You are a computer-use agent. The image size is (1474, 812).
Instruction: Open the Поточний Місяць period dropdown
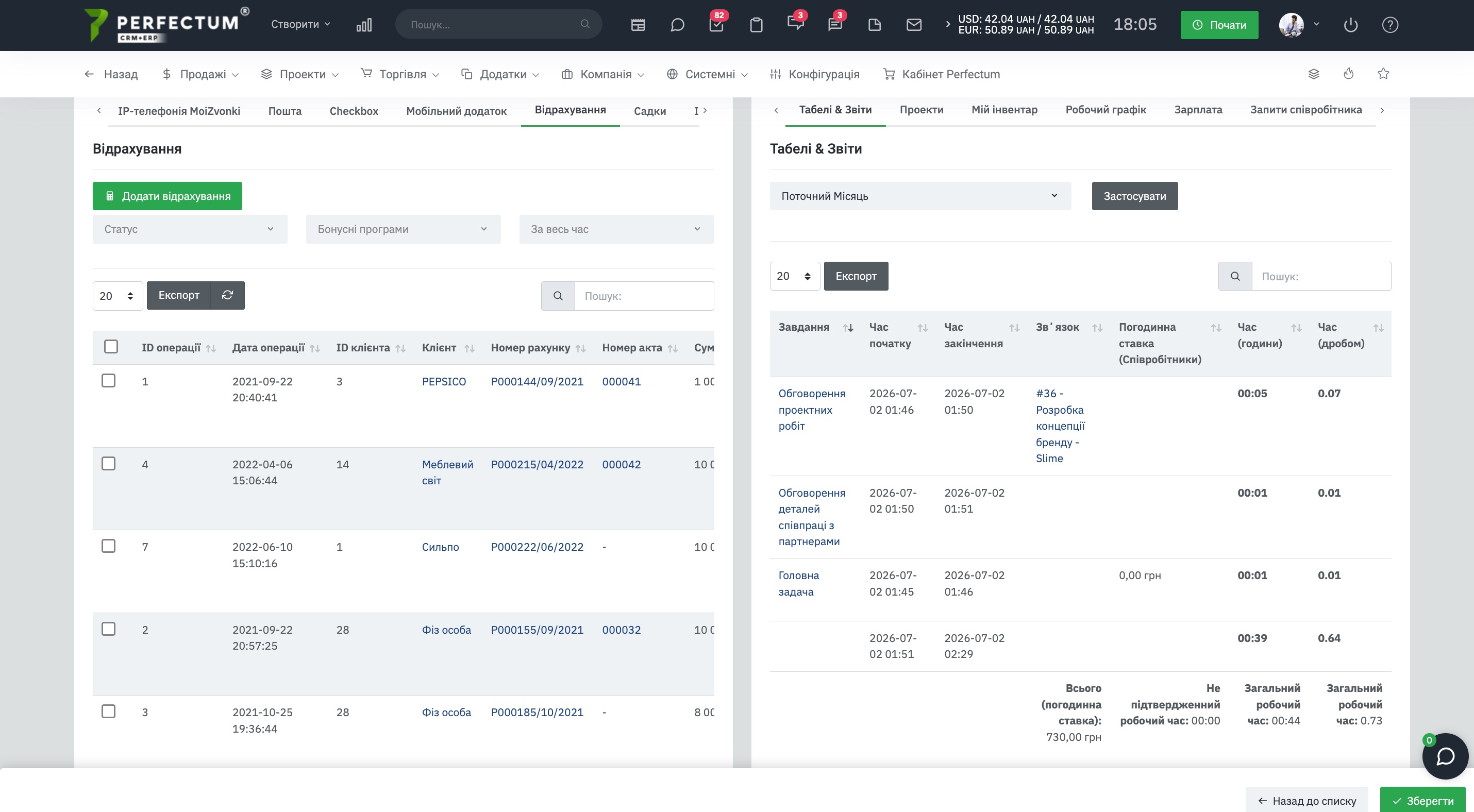tap(920, 196)
